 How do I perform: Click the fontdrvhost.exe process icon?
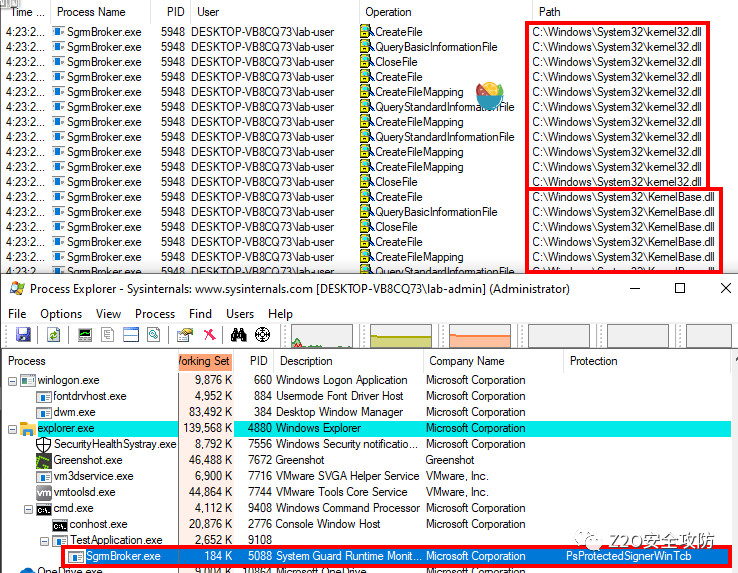coord(44,396)
